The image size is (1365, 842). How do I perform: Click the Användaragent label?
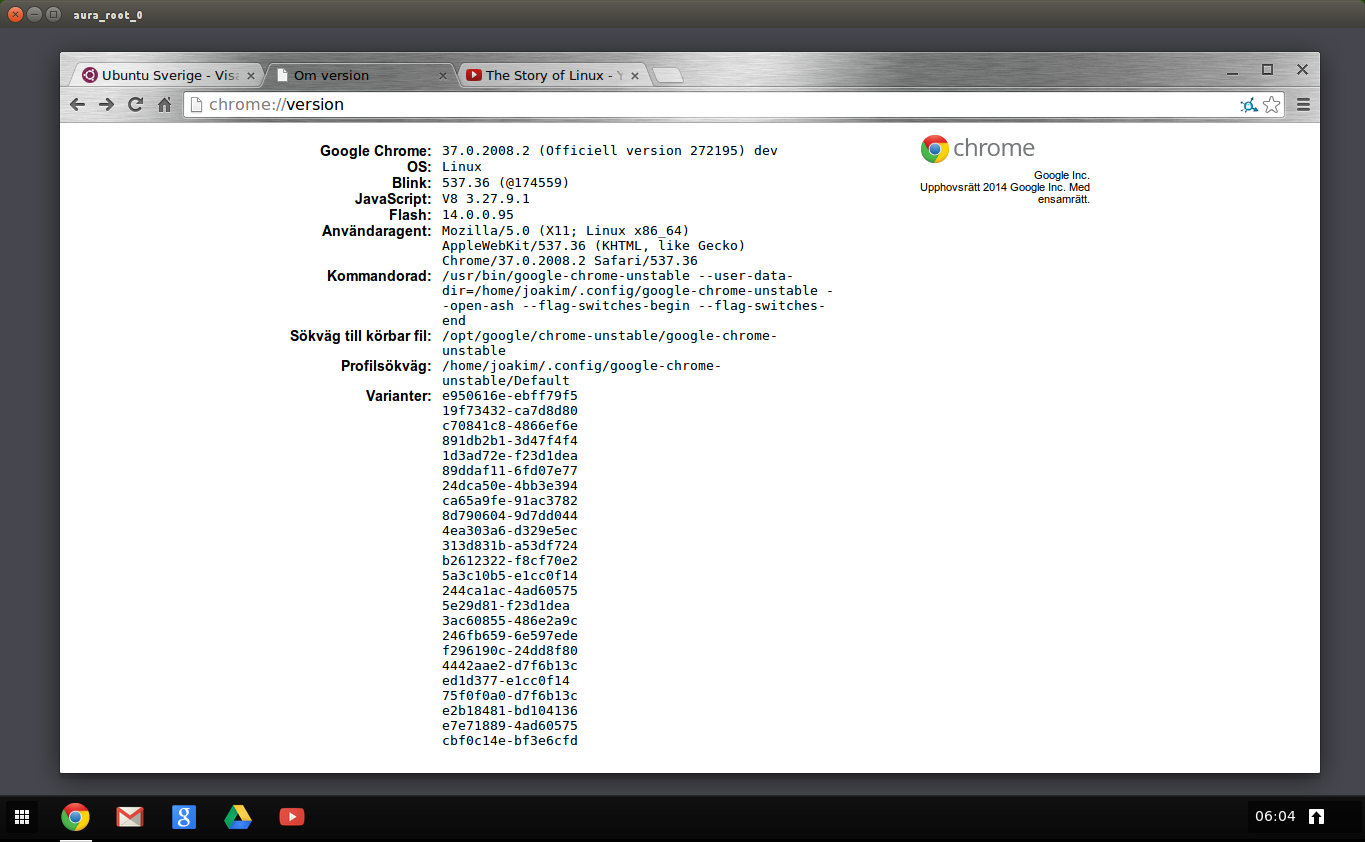pos(376,231)
